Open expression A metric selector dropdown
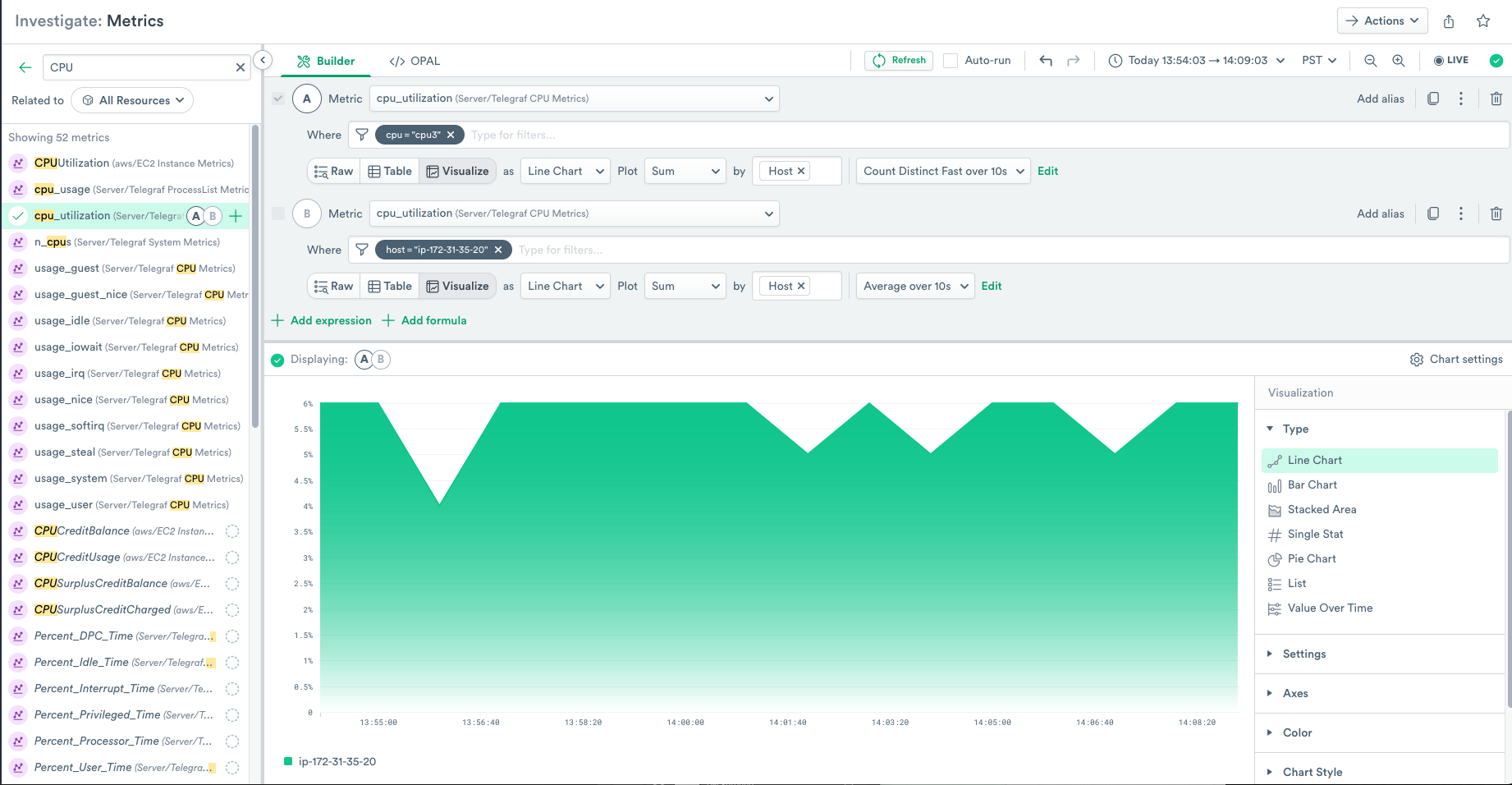Viewport: 1512px width, 785px height. [575, 99]
